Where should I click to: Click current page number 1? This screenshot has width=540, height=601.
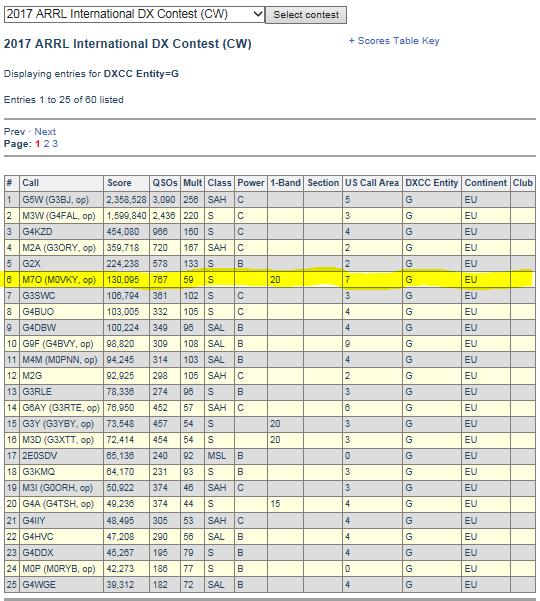38,144
